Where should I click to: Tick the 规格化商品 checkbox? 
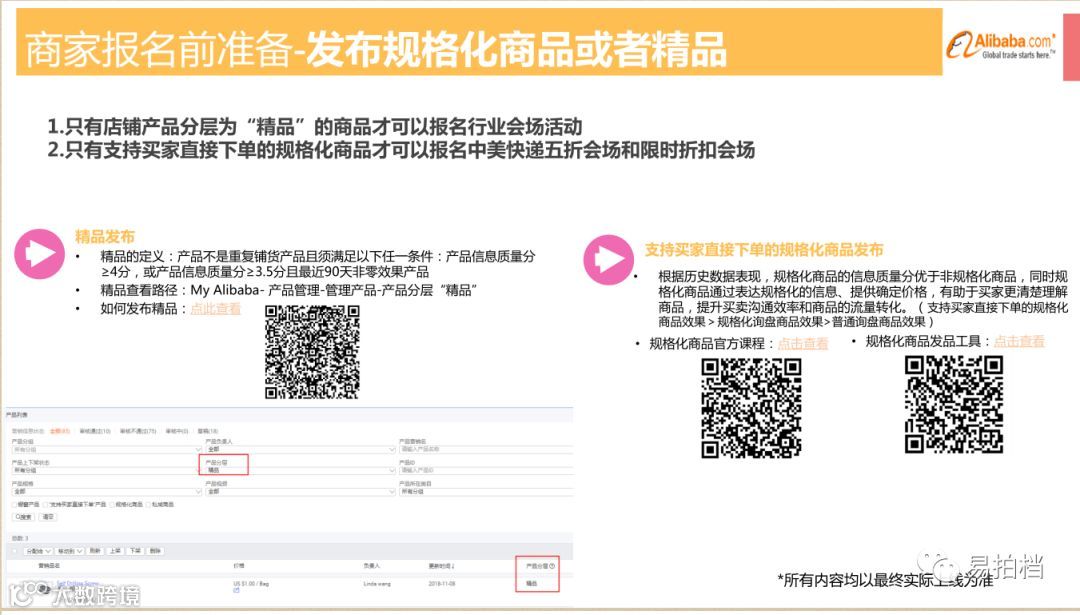[112, 505]
